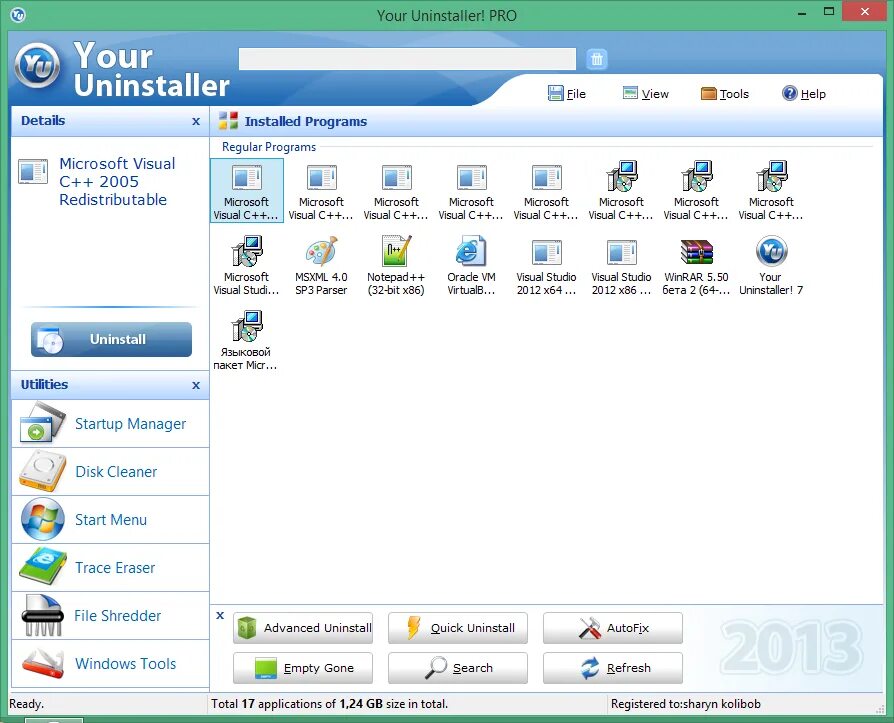
Task: Click the AutoFix button
Action: coord(613,628)
